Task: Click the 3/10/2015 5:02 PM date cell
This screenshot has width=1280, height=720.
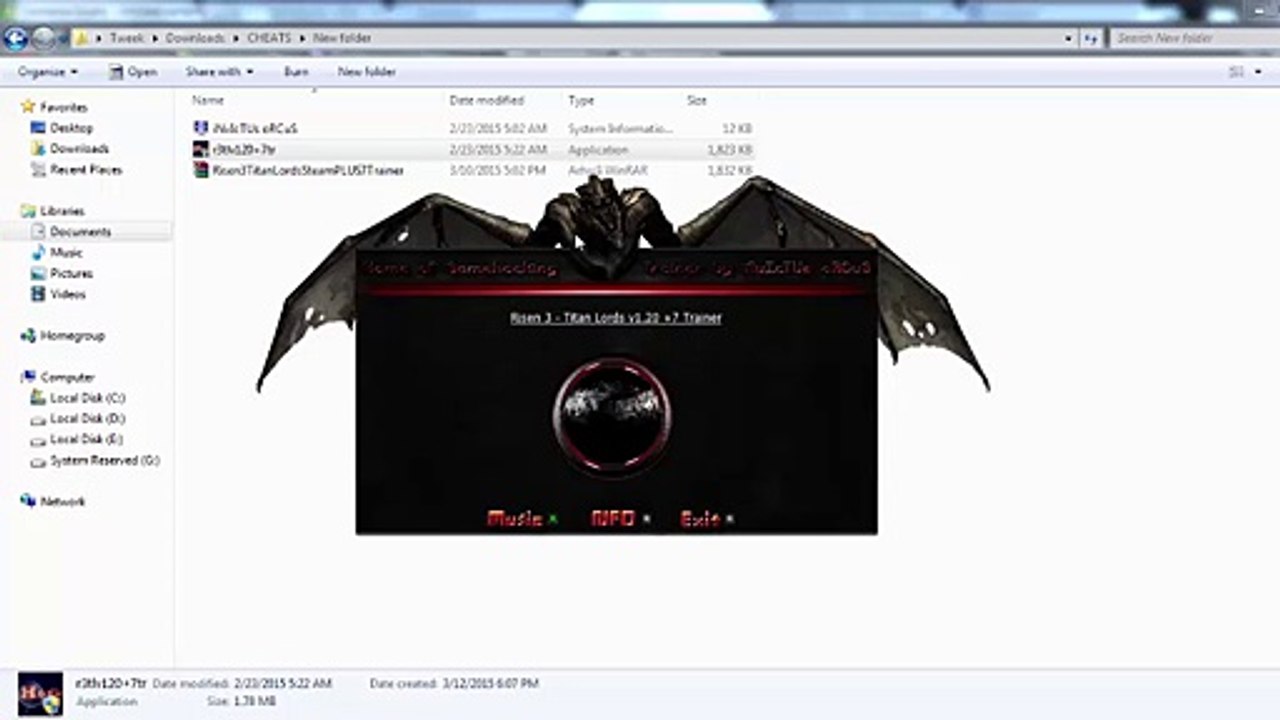Action: click(x=498, y=171)
